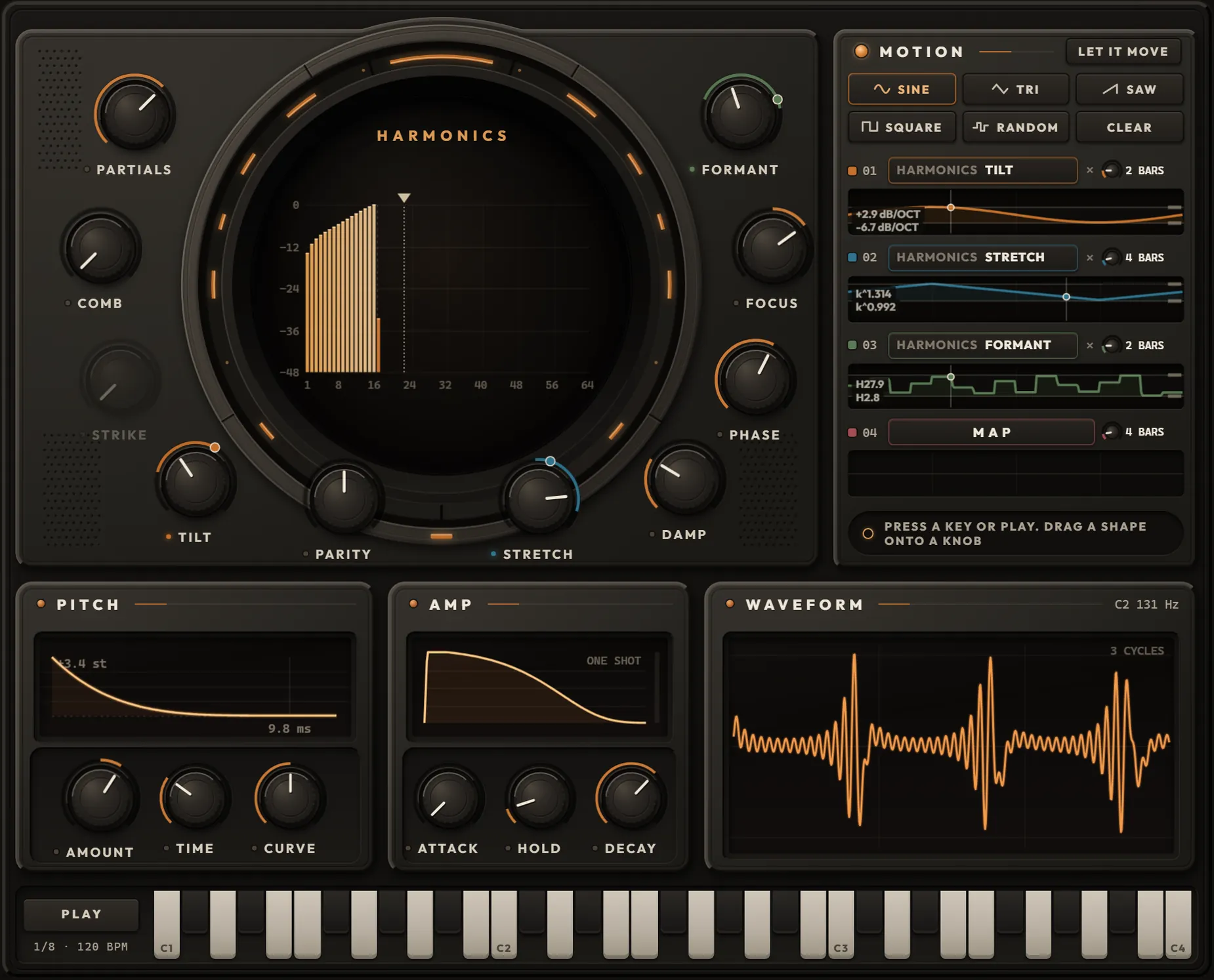Click the PHASE knob
This screenshot has height=980, width=1214.
pos(755,379)
